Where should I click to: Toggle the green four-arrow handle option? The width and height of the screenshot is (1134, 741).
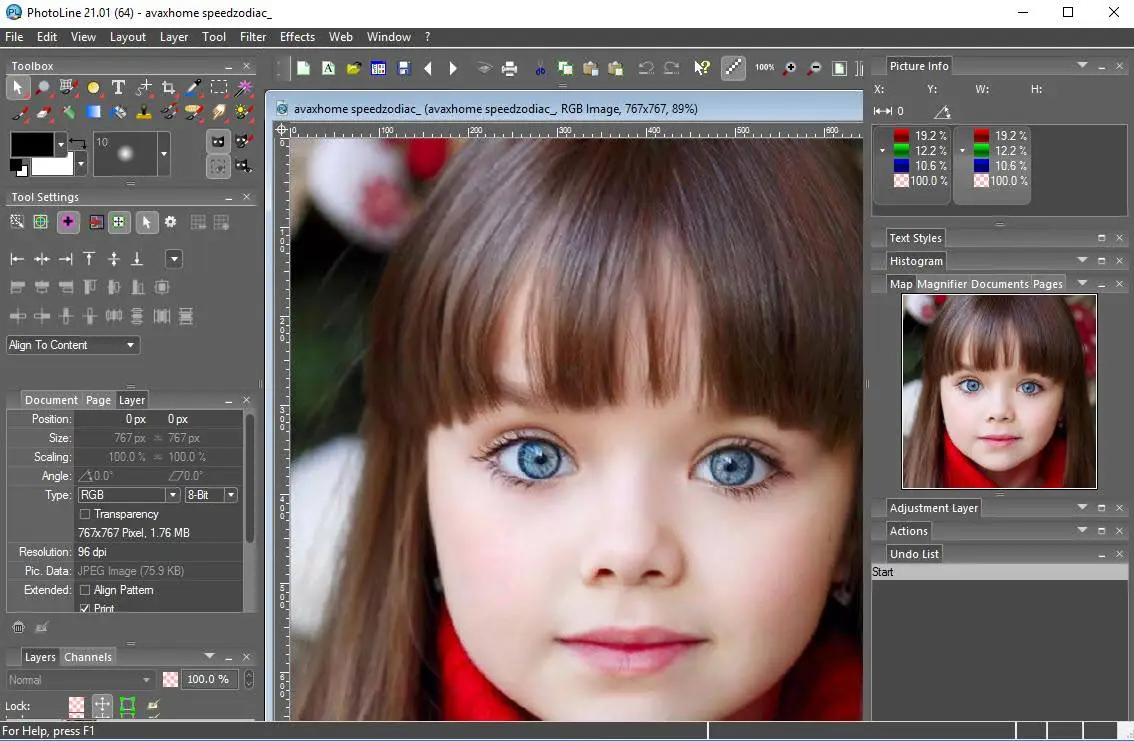(x=119, y=222)
